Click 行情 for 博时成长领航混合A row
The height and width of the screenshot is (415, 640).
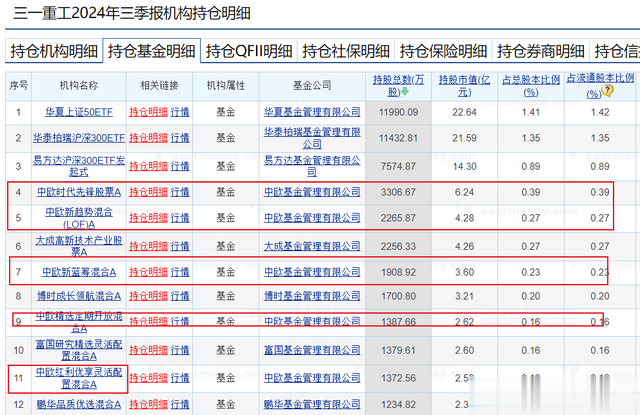pos(180,296)
